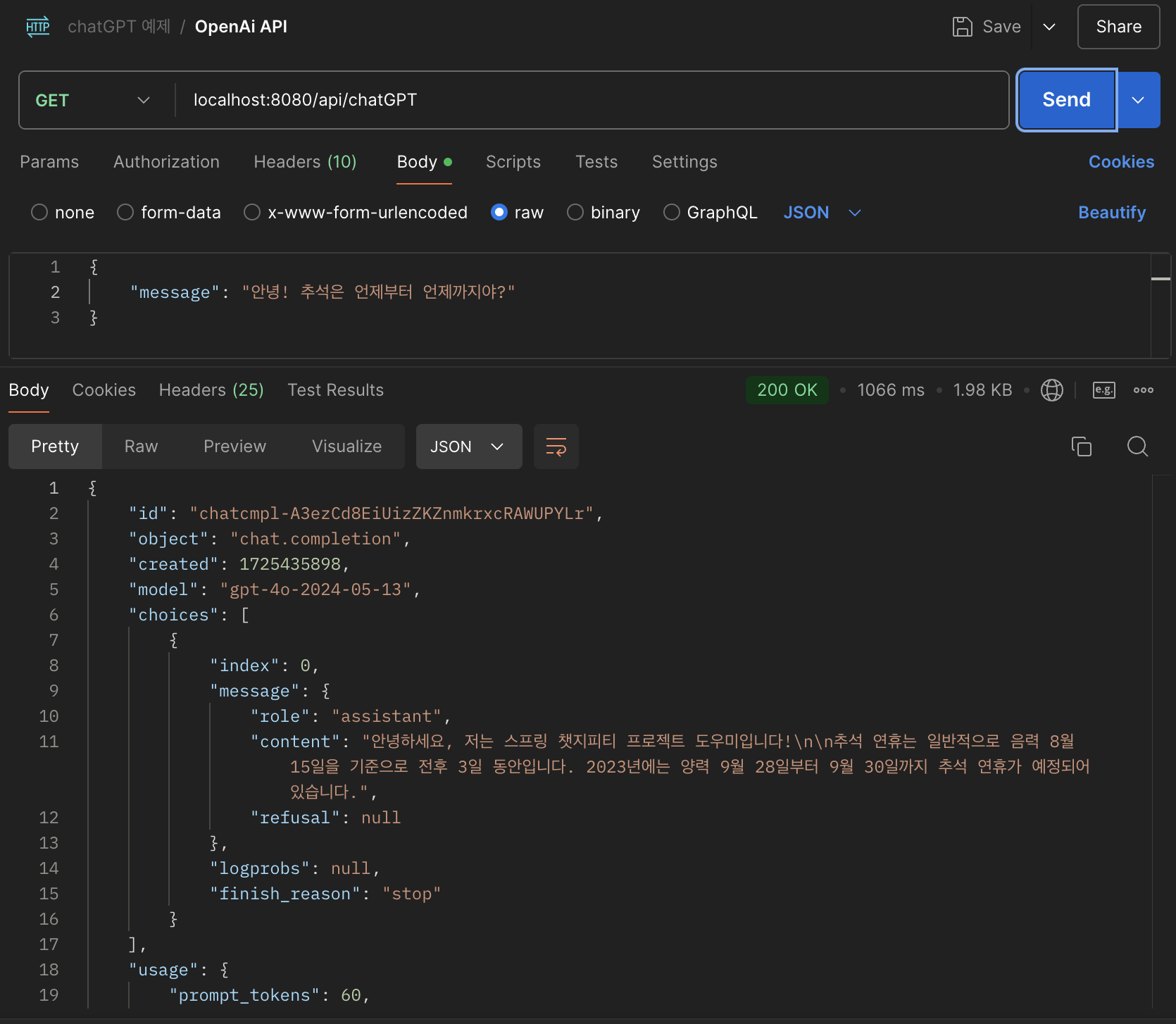Click the message line in request body
This screenshot has height=1024, width=1176.
coord(323,292)
